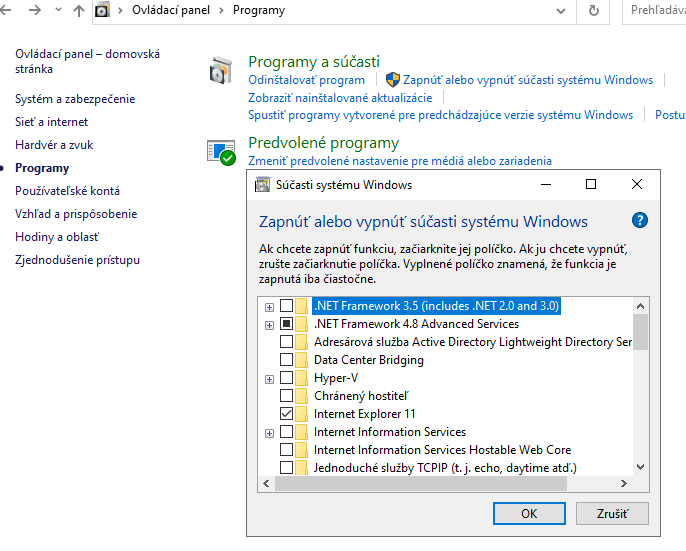
Task: Select .NET Framework 4.8 Advanced Services text
Action: 416,324
